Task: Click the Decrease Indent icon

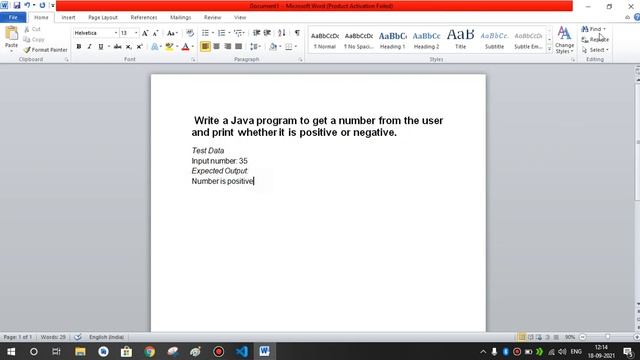Action: click(x=256, y=33)
